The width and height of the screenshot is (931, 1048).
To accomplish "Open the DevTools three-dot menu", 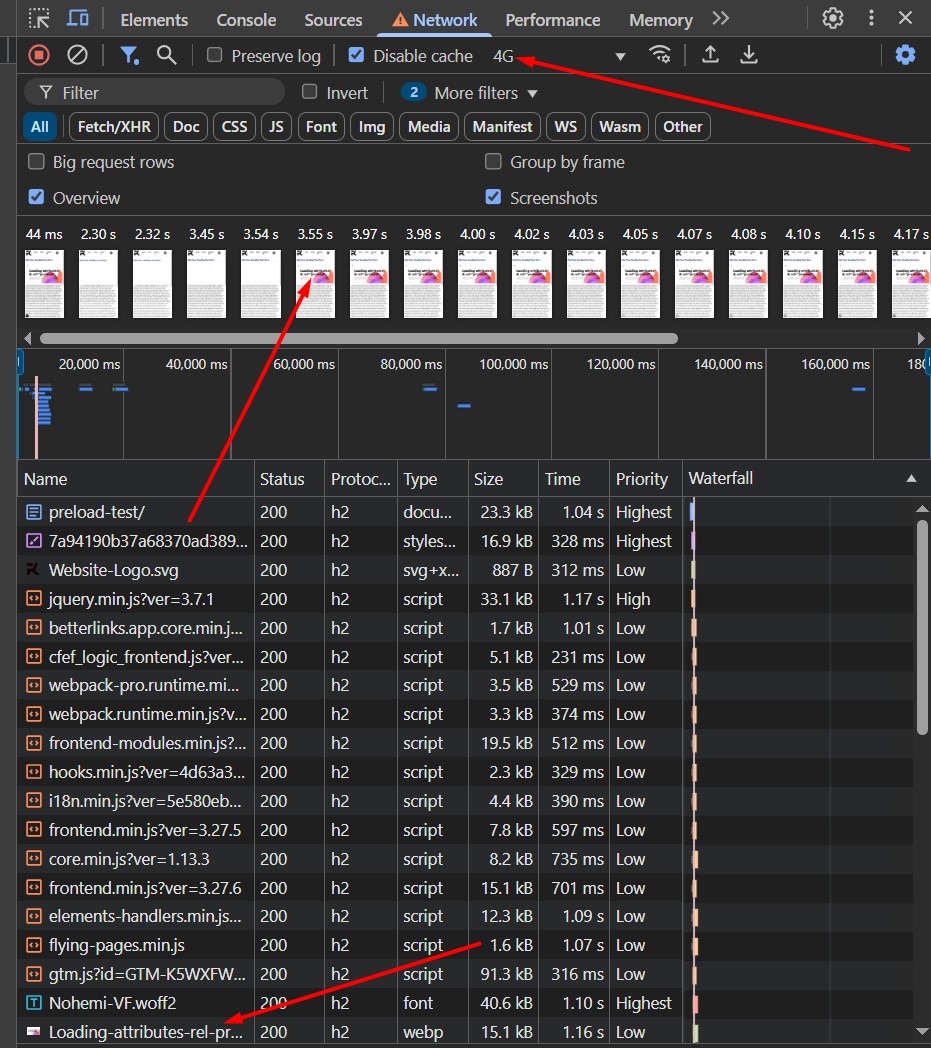I will point(871,18).
